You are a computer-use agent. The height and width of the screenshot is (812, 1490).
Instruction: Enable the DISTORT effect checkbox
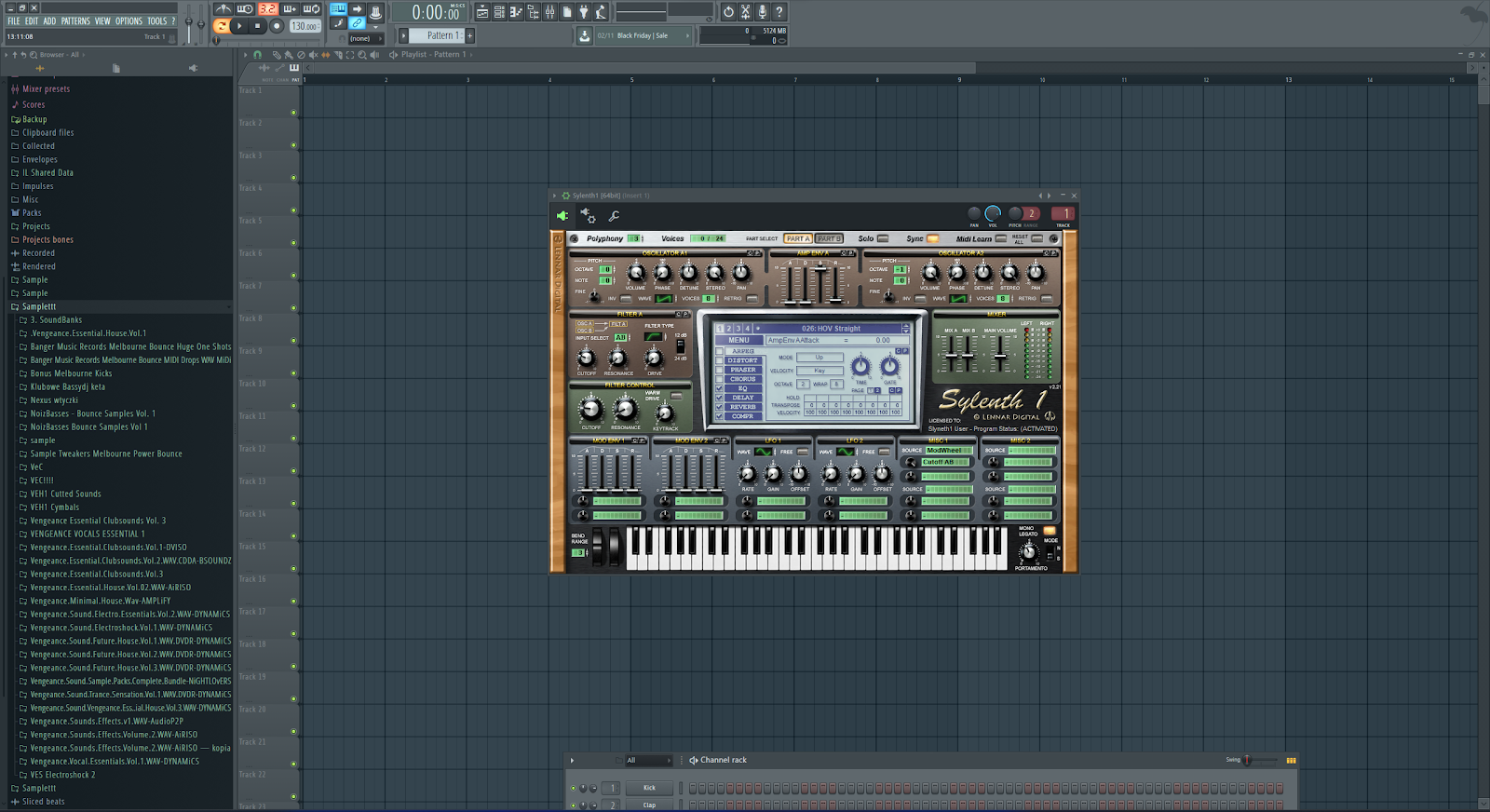[719, 360]
